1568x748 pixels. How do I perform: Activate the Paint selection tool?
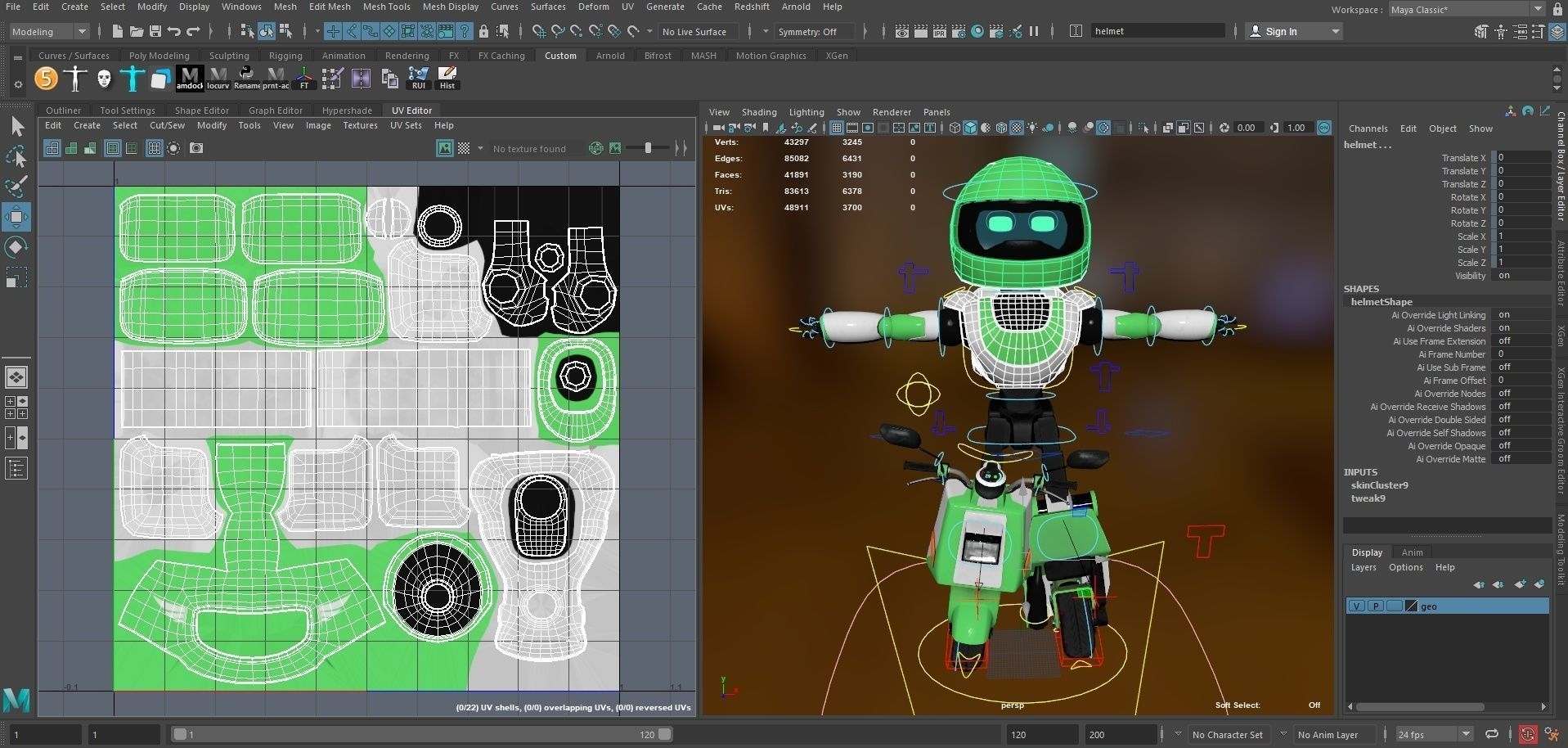coord(16,187)
